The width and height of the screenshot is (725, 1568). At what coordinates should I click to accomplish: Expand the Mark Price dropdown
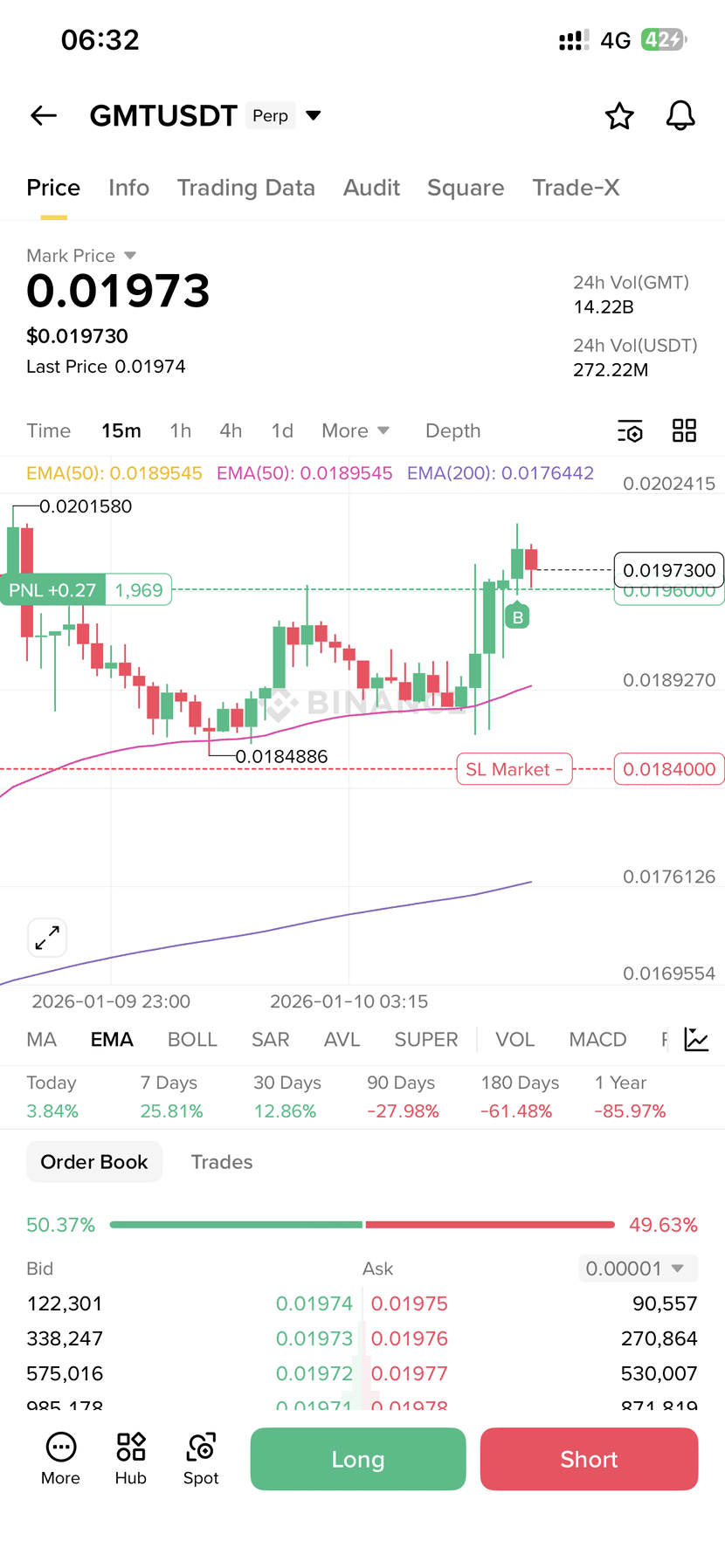(130, 256)
